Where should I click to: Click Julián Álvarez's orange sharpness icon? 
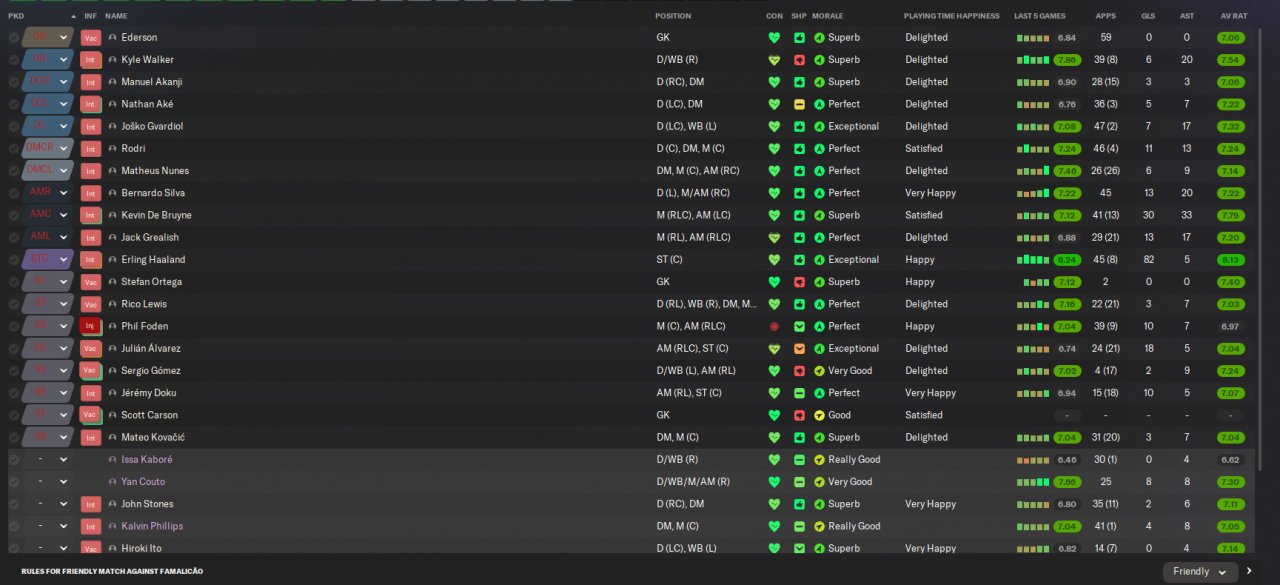[799, 349]
